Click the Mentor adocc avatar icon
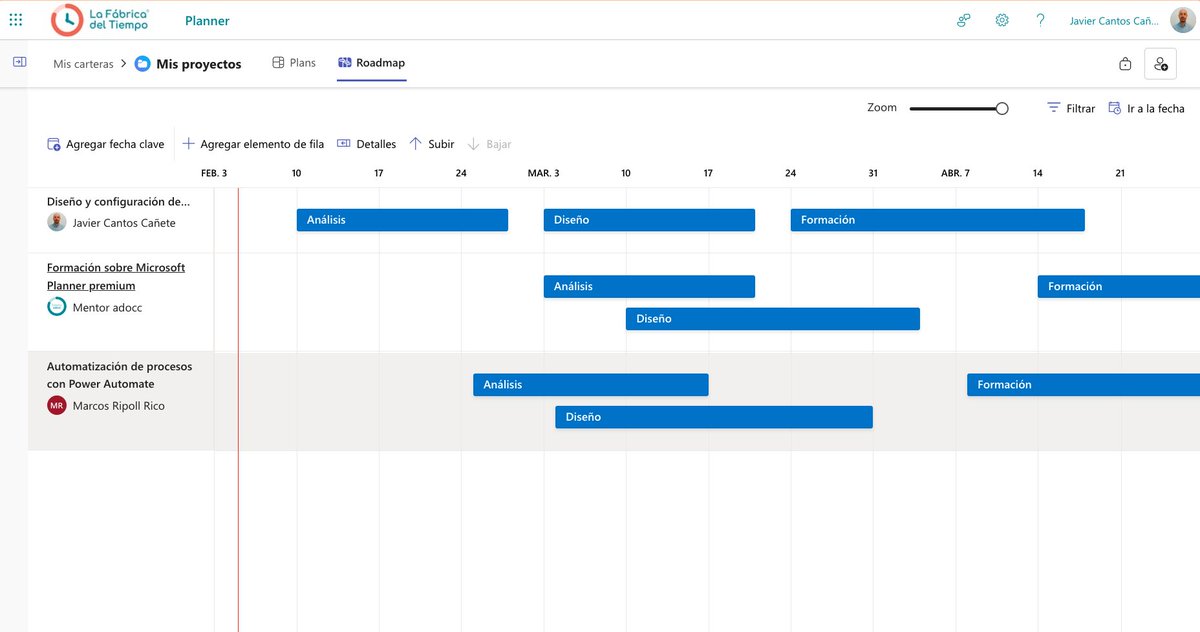Viewport: 1200px width, 632px height. click(x=57, y=307)
